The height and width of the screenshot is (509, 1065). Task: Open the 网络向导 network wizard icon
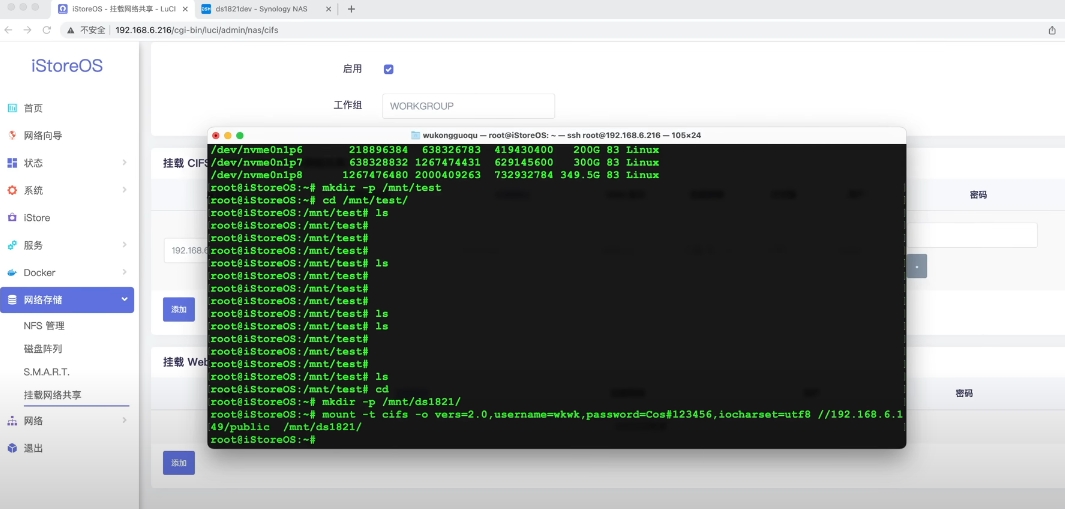click(12, 135)
